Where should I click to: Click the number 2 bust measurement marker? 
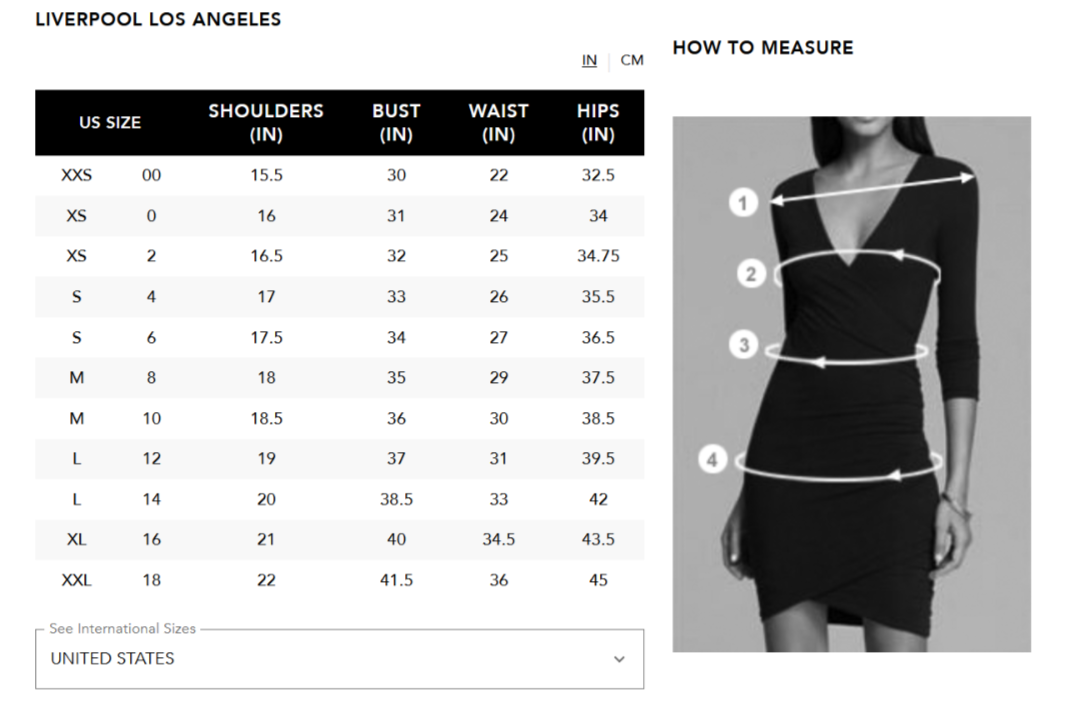coord(751,273)
